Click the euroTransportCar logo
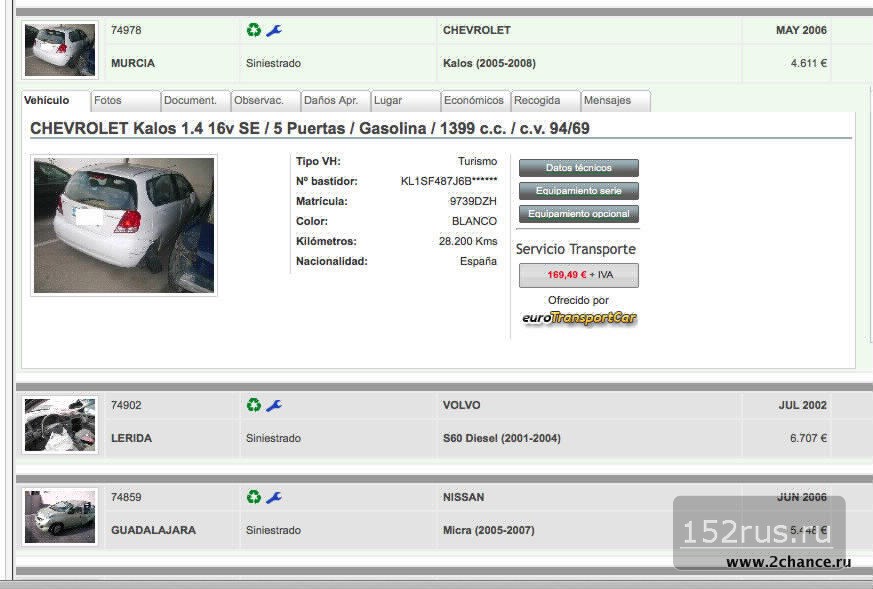Viewport: 873px width, 589px height. click(579, 318)
